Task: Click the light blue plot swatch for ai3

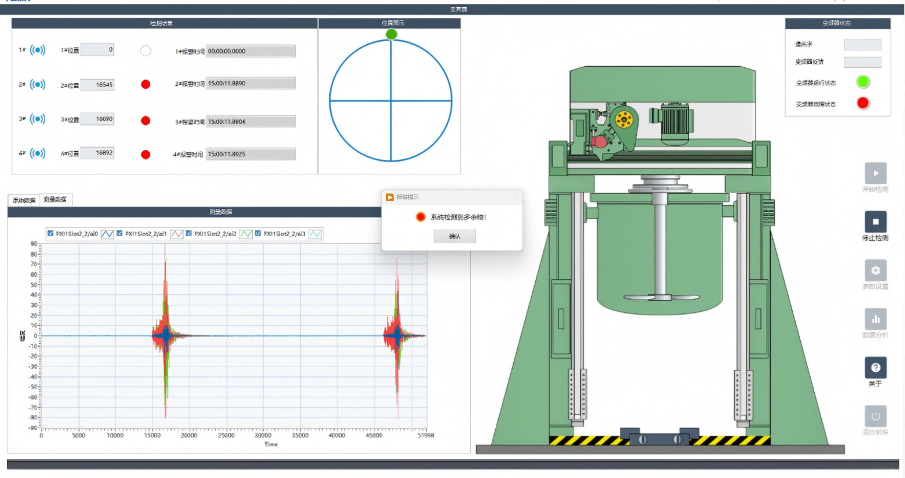Action: (315, 234)
